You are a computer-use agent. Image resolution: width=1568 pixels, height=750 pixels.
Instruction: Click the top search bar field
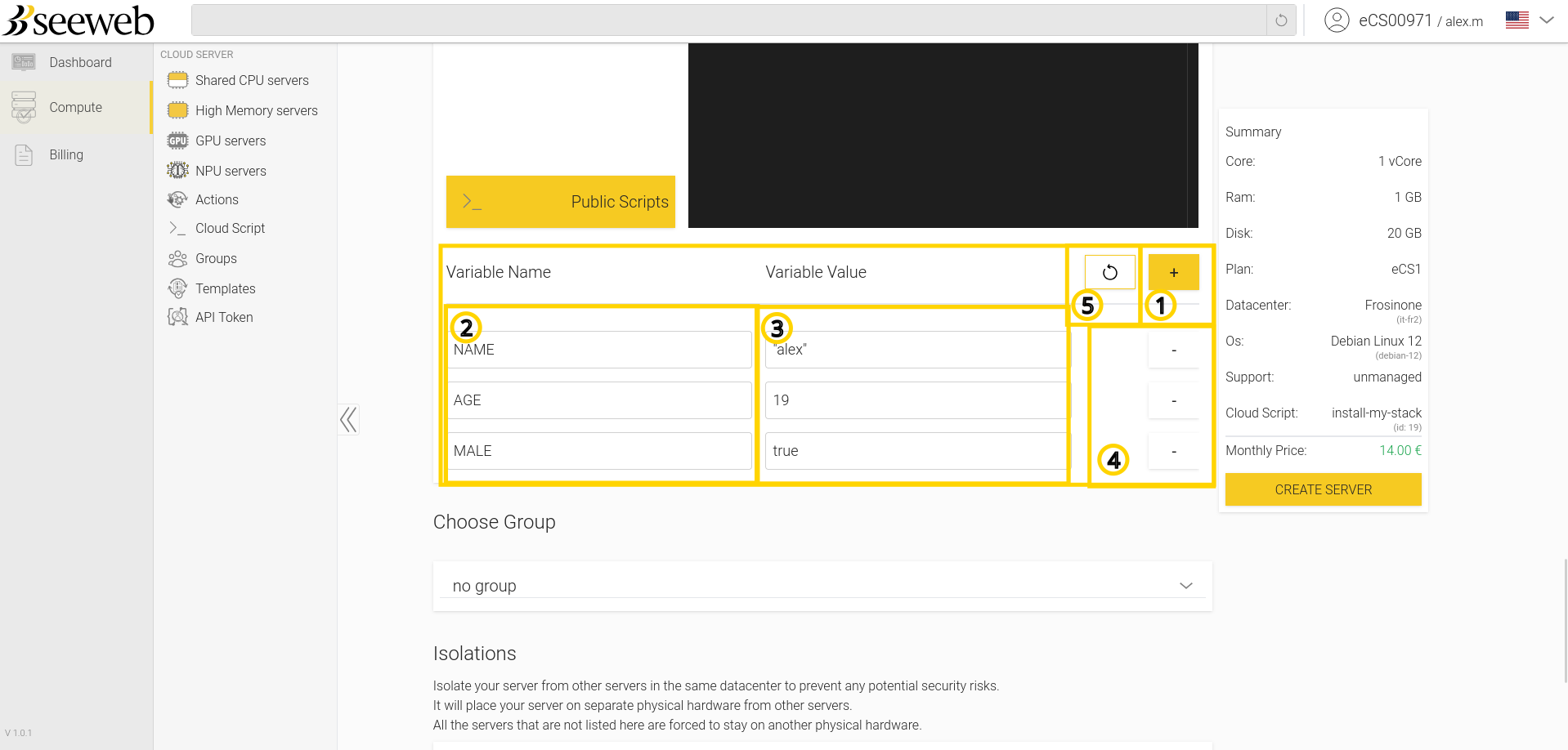[729, 20]
